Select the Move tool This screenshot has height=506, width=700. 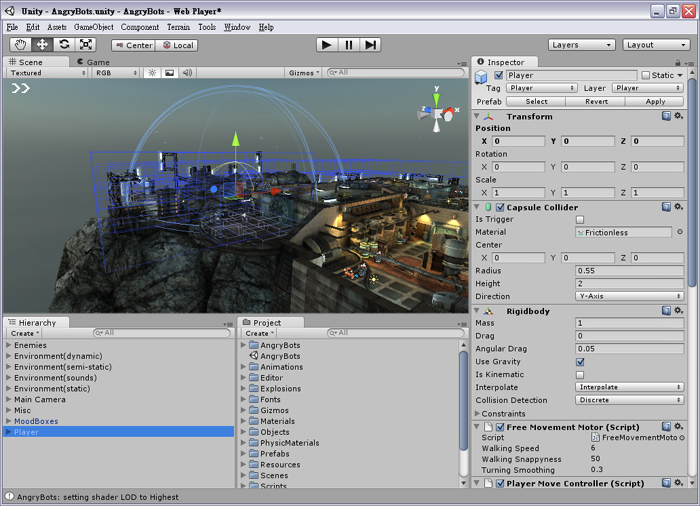[x=42, y=45]
